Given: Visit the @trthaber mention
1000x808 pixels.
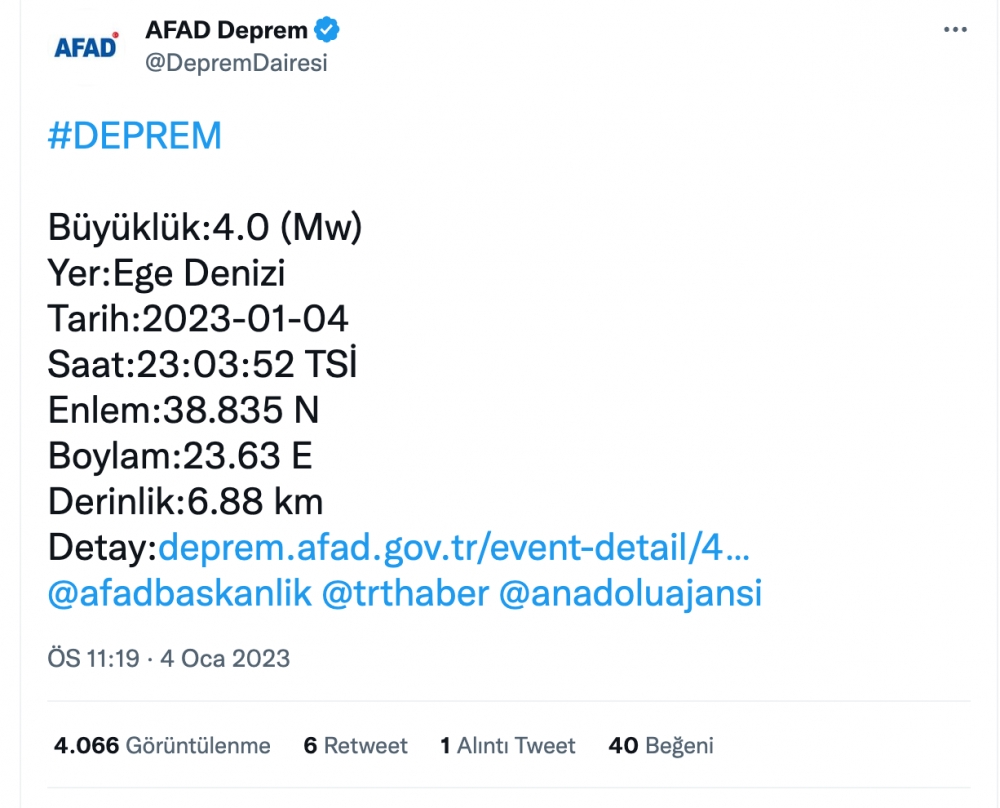Looking at the screenshot, I should 405,593.
